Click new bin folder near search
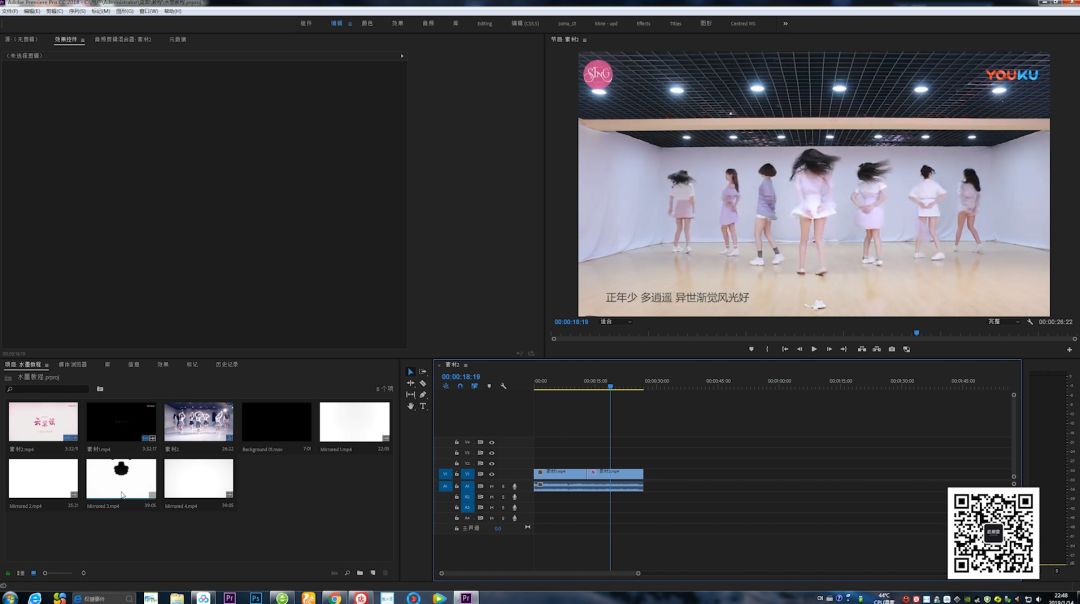The image size is (1080, 604). (x=100, y=389)
